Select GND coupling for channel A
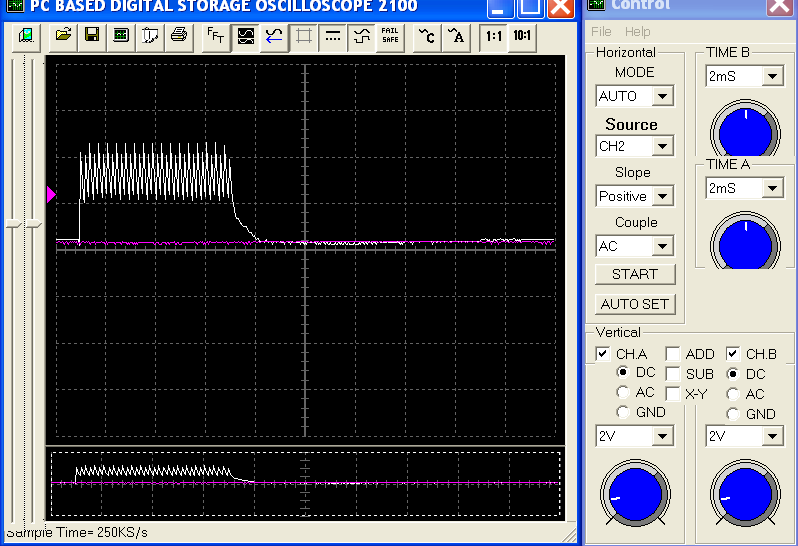The width and height of the screenshot is (798, 546). 624,413
